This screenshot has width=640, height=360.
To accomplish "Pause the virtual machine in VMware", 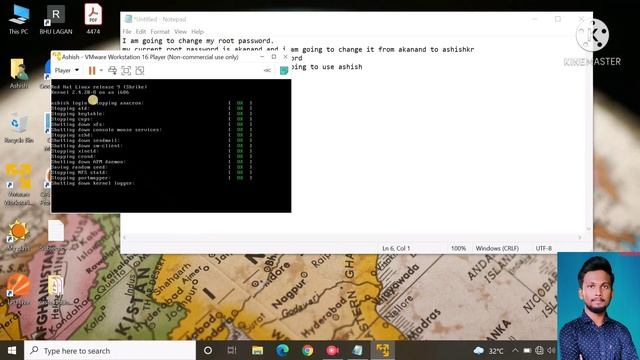I will tap(92, 71).
